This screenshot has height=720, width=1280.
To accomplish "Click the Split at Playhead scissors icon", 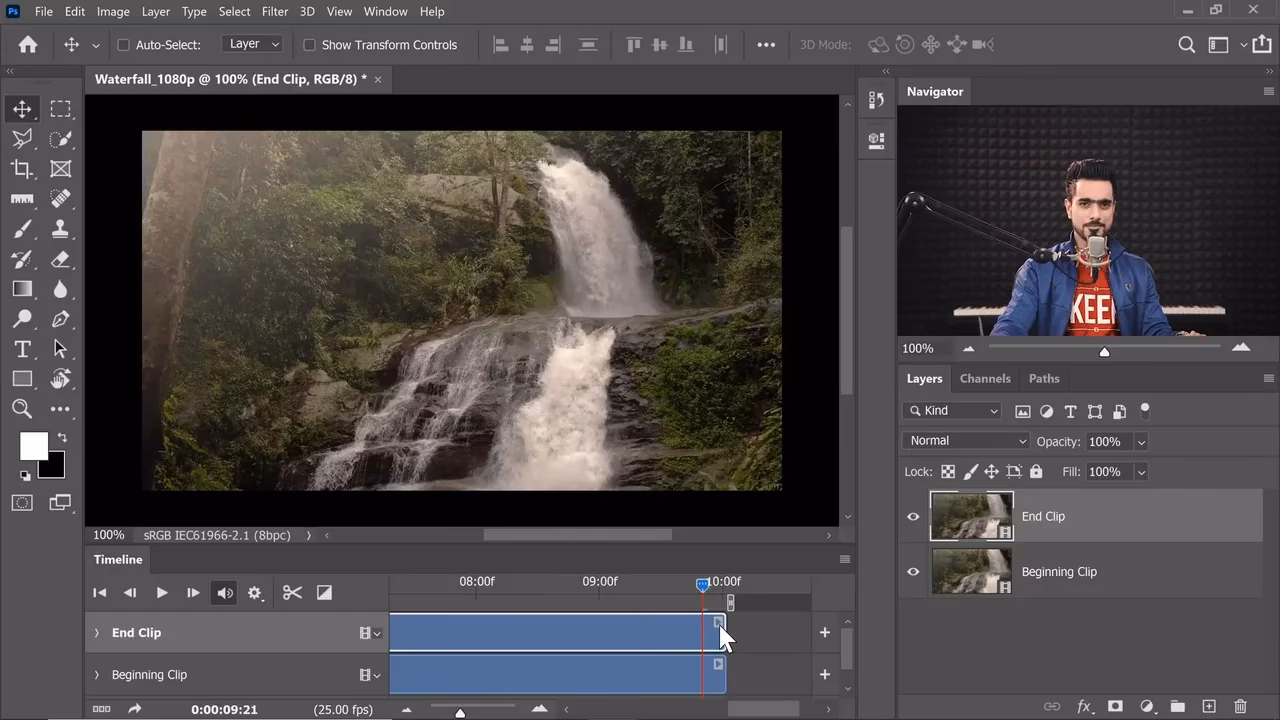I will tap(292, 593).
